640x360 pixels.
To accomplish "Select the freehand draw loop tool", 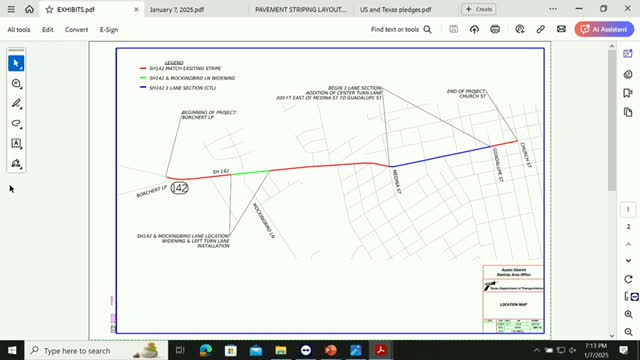I will click(16, 123).
